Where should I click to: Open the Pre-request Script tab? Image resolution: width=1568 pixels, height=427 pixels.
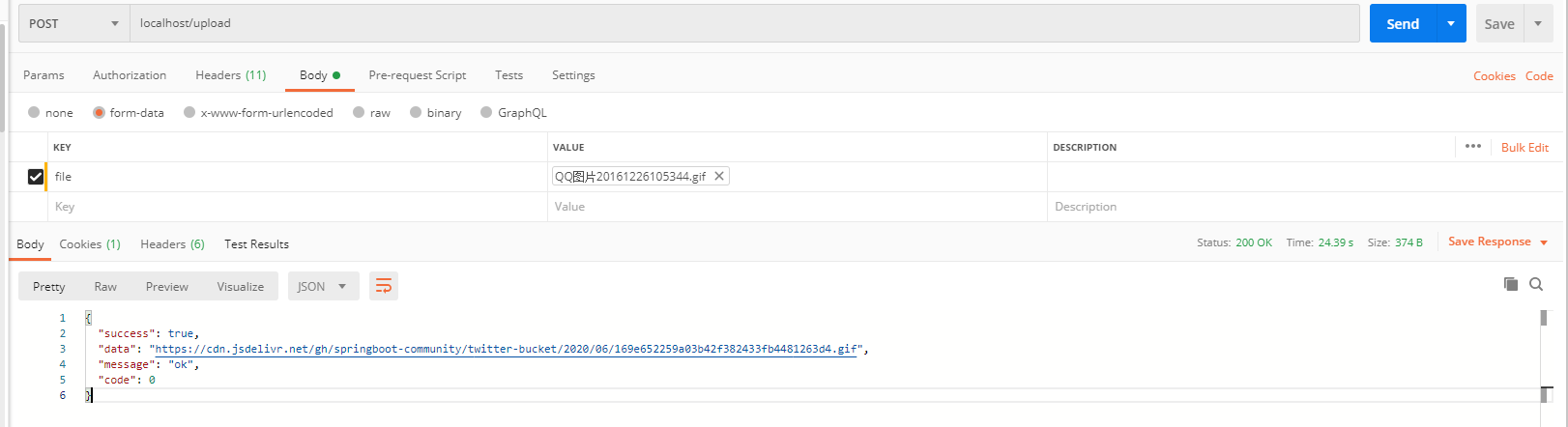tap(417, 75)
